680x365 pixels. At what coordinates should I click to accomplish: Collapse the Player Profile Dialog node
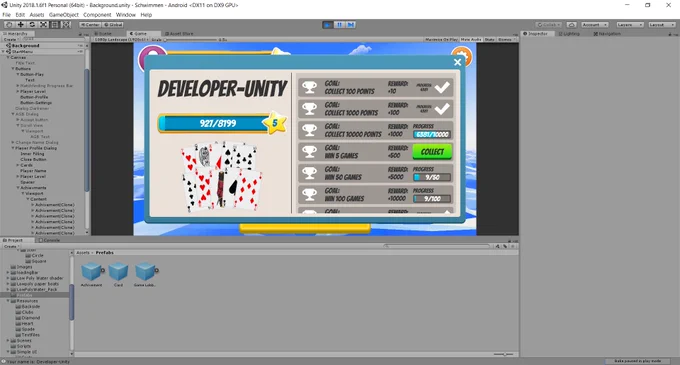tap(13, 148)
